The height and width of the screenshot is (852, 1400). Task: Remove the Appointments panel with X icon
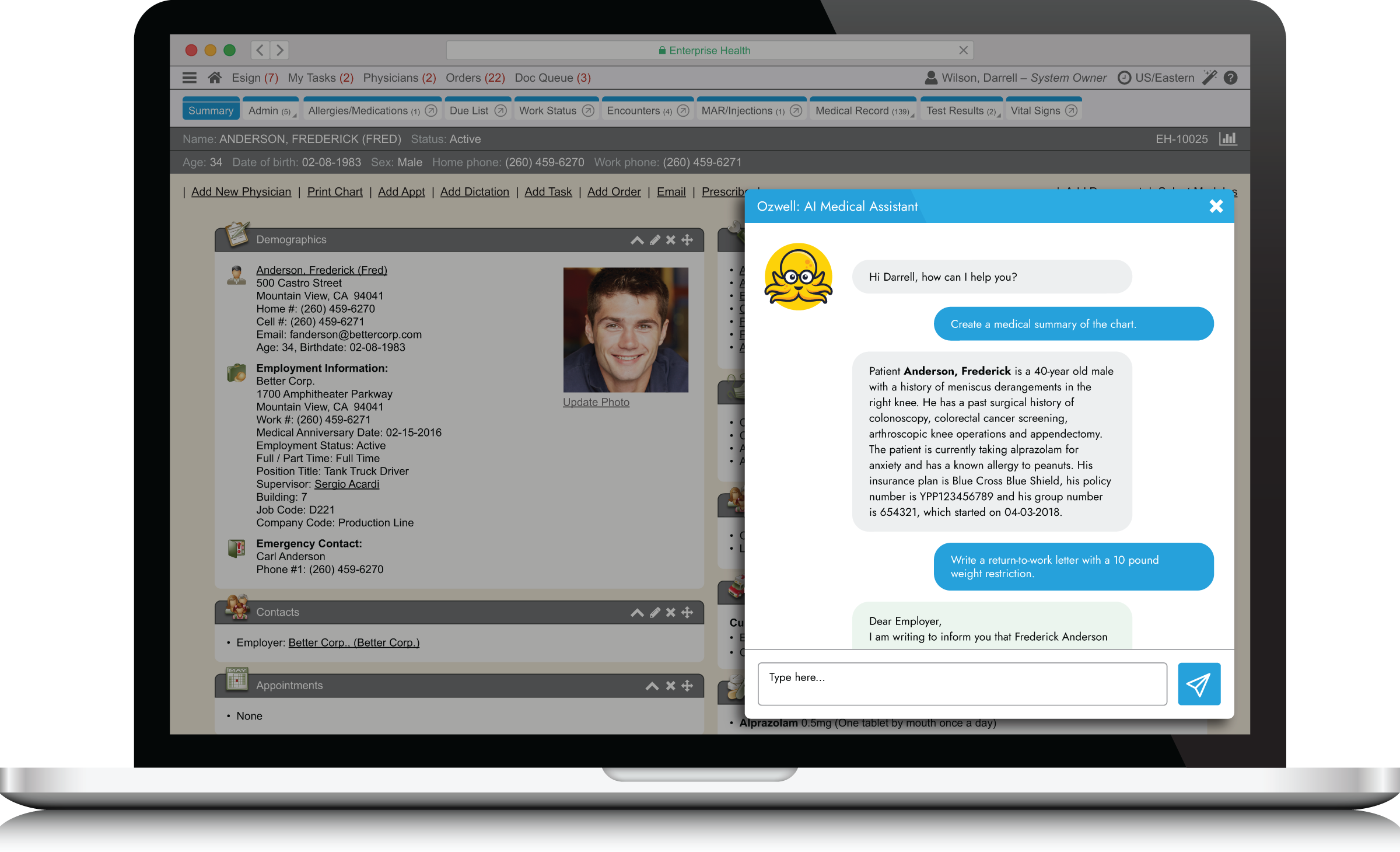tap(671, 686)
